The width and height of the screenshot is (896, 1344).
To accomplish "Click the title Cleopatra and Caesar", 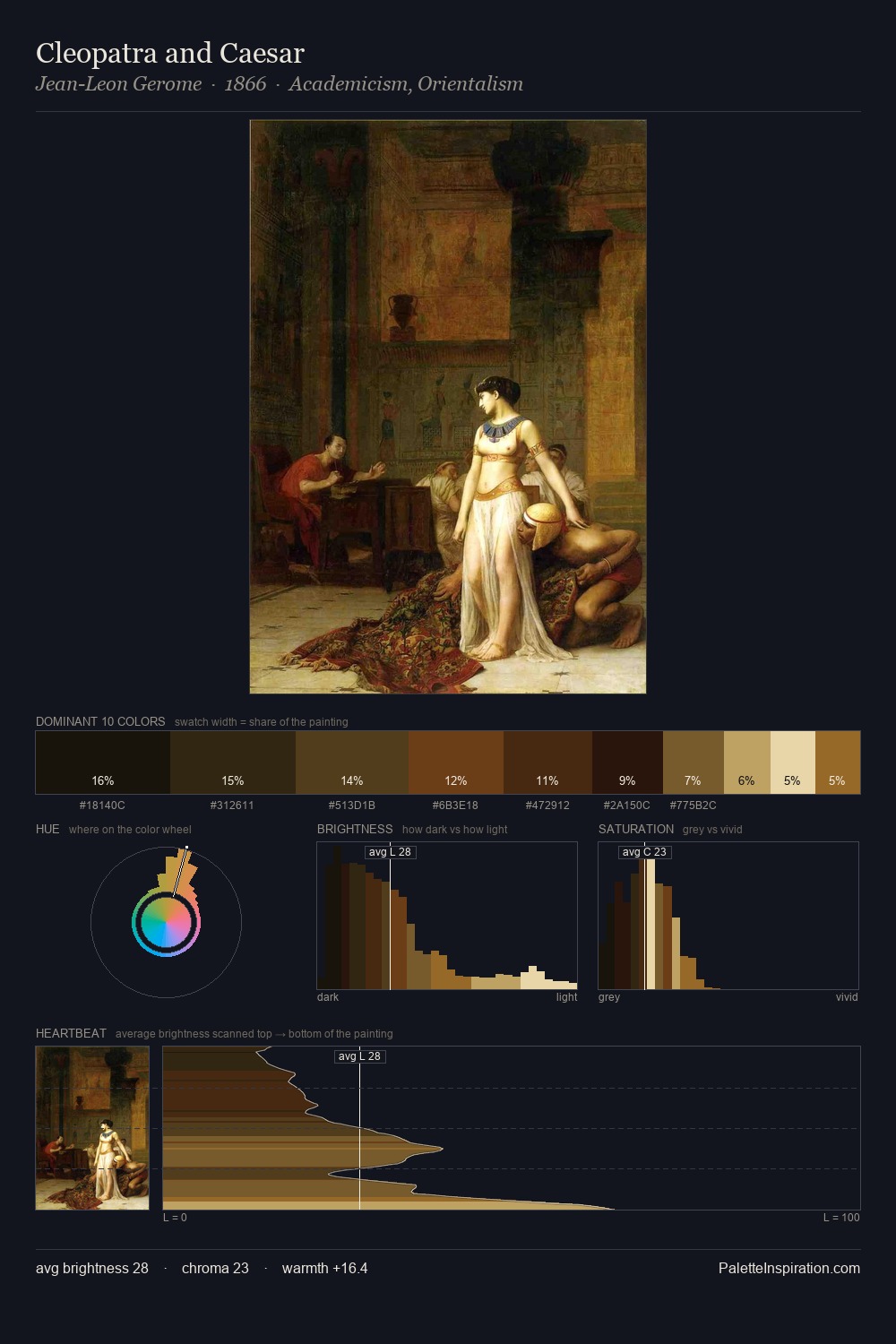I will [170, 54].
